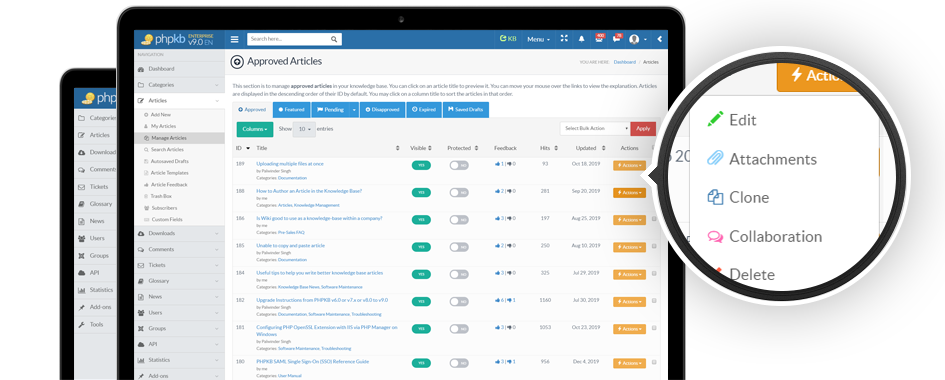Click the search magnifier icon
Screen dimensions: 945x380
[334, 39]
